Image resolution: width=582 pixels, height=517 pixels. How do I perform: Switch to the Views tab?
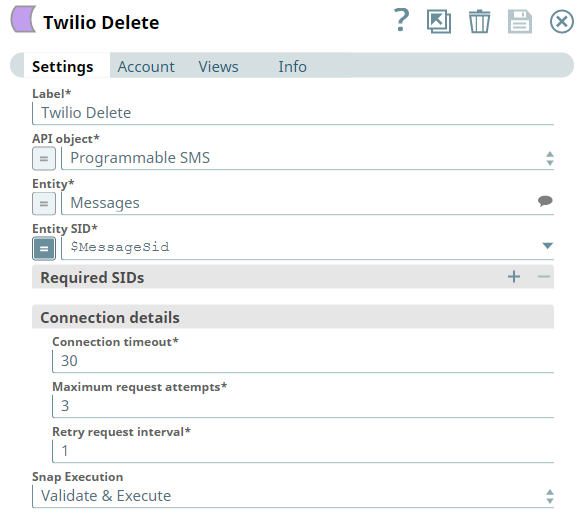[218, 67]
